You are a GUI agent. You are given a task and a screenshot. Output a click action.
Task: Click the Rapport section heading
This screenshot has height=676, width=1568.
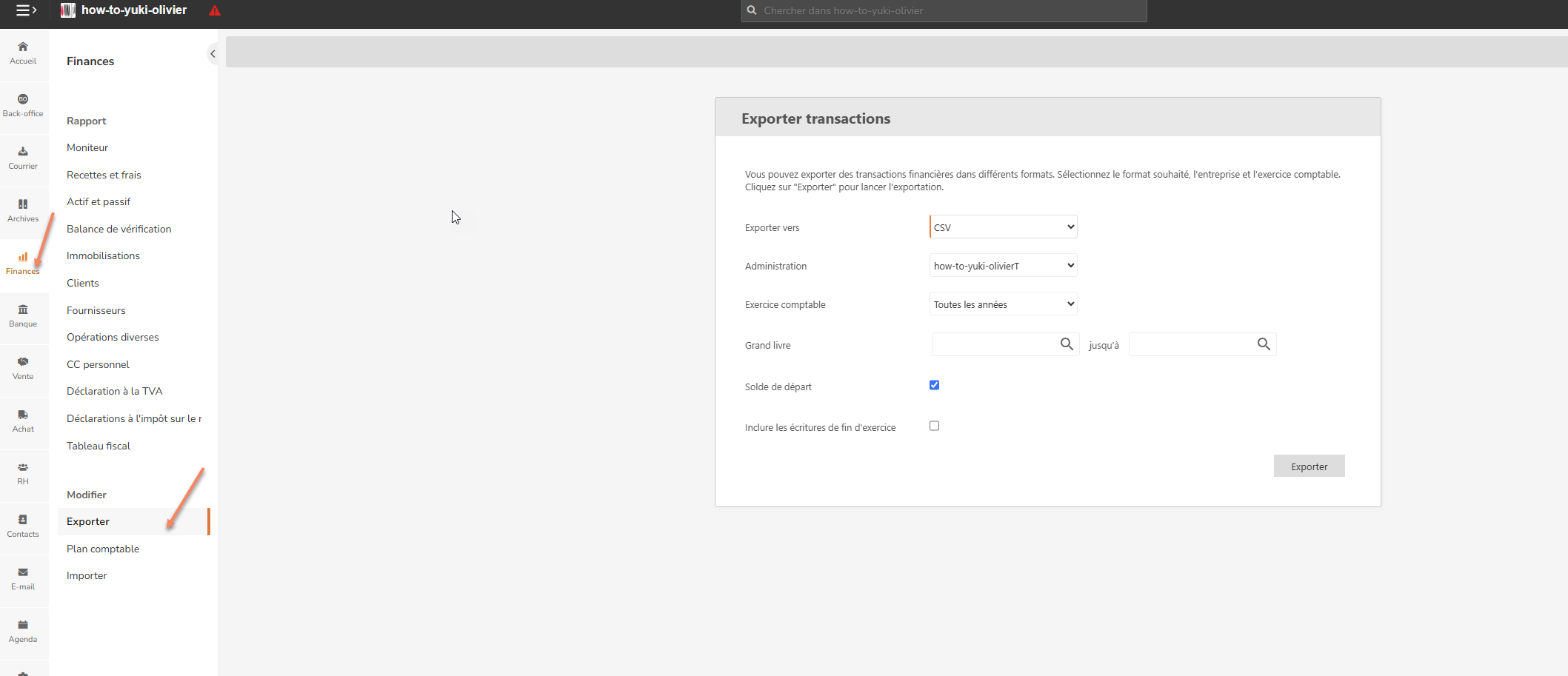tap(87, 121)
